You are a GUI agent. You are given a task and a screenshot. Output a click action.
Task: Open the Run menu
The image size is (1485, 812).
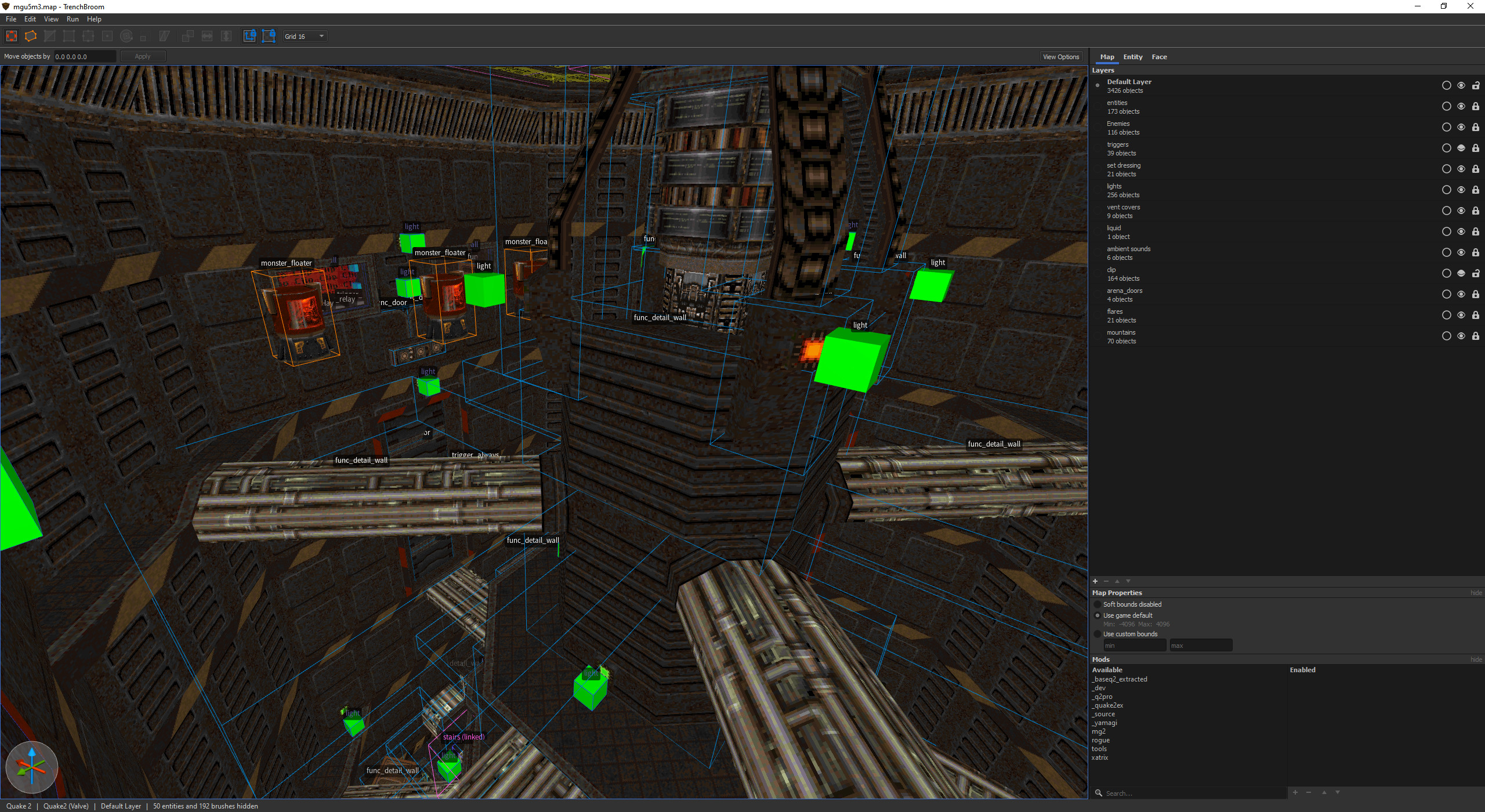73,19
